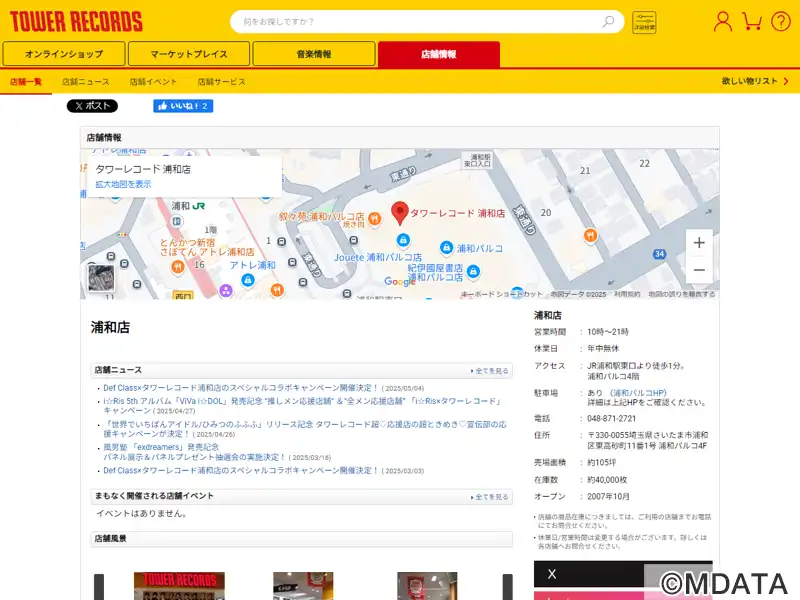Open the user account icon
The height and width of the screenshot is (600, 800).
click(x=722, y=21)
